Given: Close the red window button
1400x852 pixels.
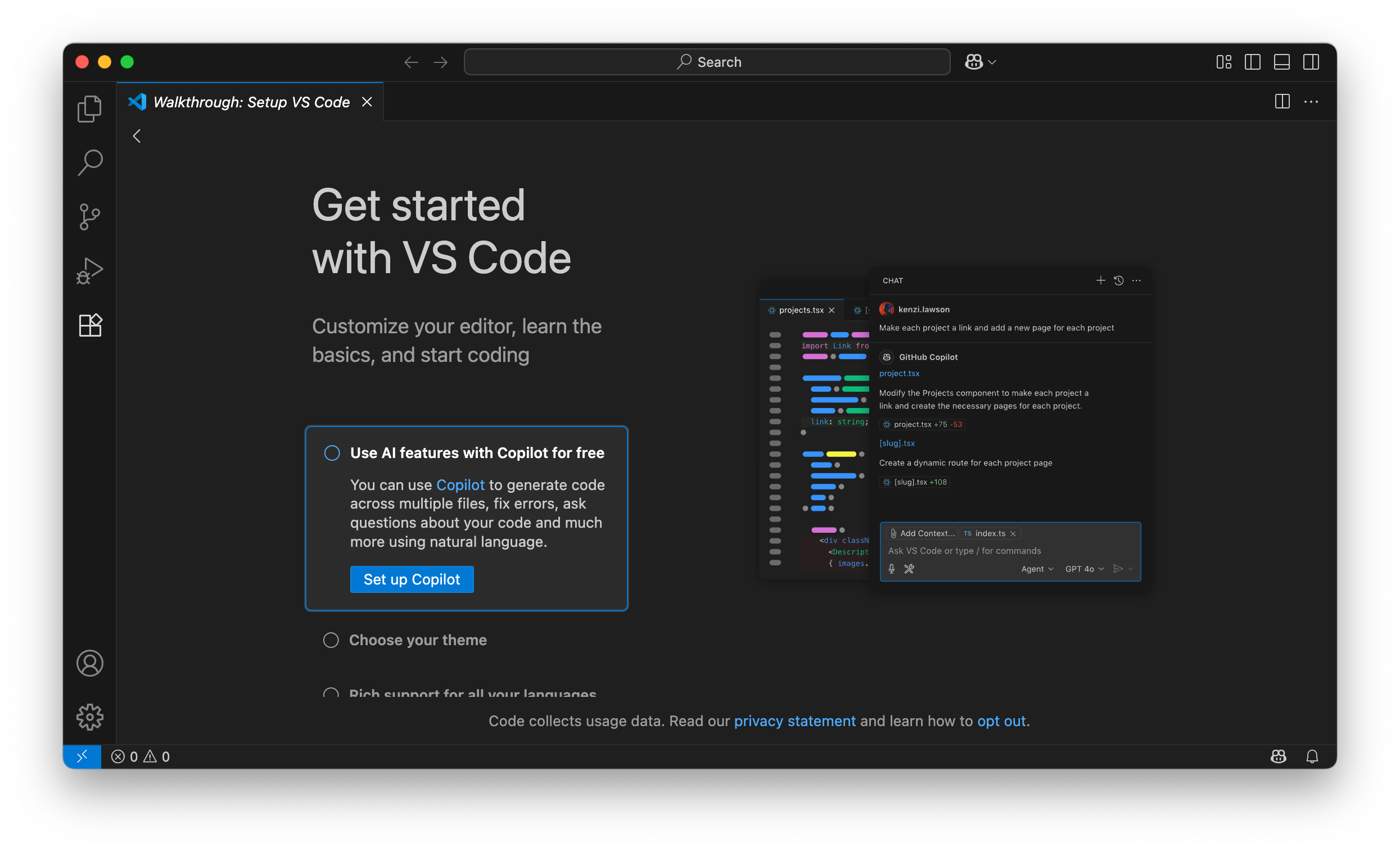Looking at the screenshot, I should 82,62.
